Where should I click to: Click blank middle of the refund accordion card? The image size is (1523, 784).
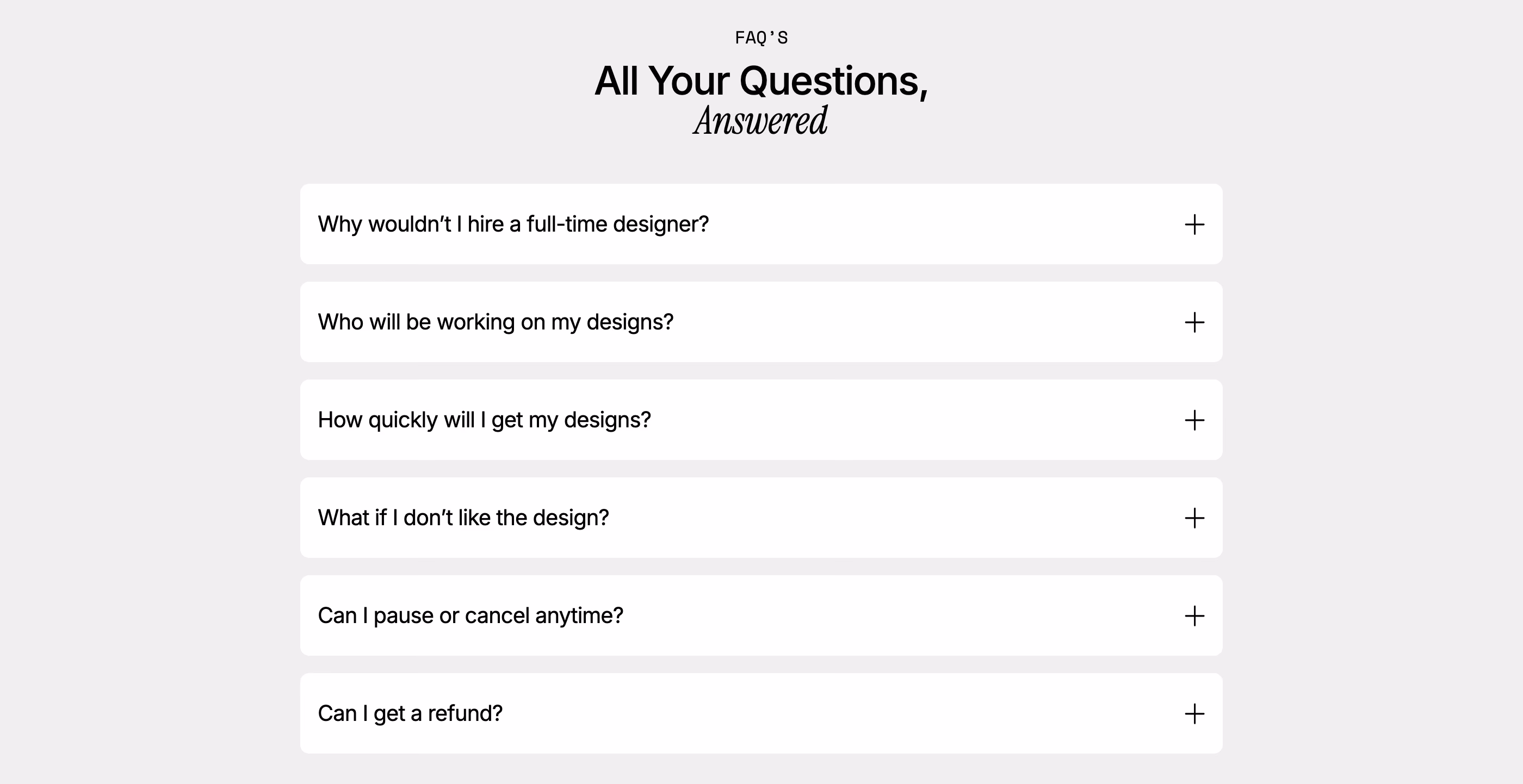[839, 714]
